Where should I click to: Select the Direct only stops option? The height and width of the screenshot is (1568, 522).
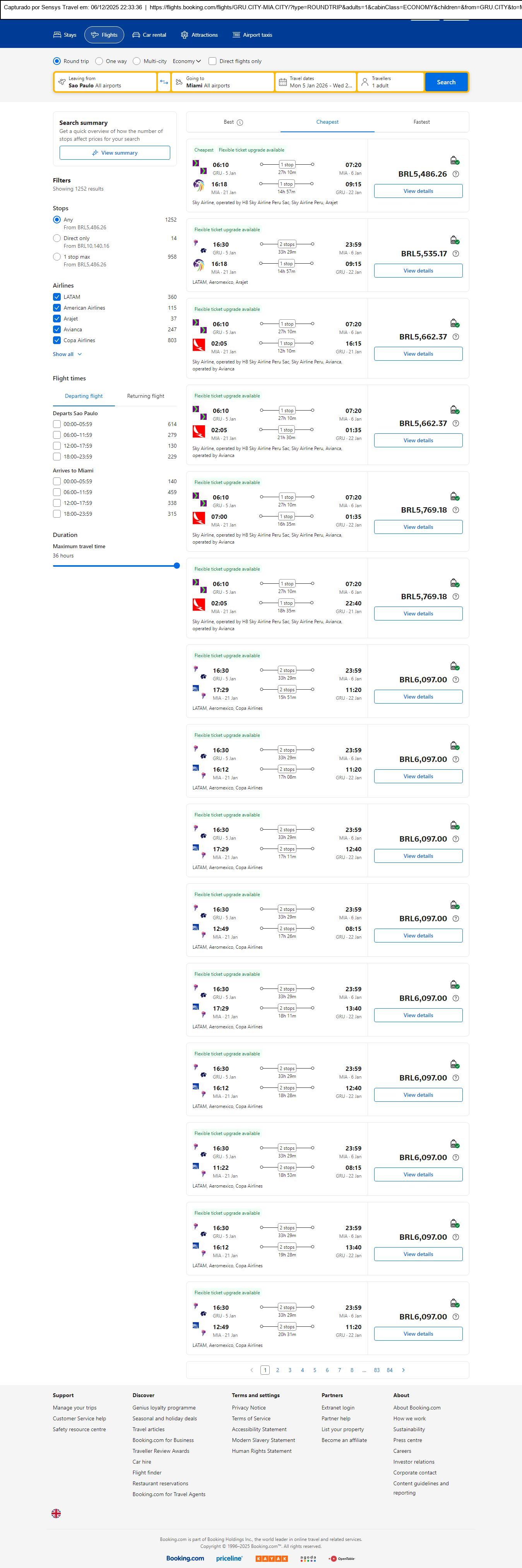click(x=56, y=239)
